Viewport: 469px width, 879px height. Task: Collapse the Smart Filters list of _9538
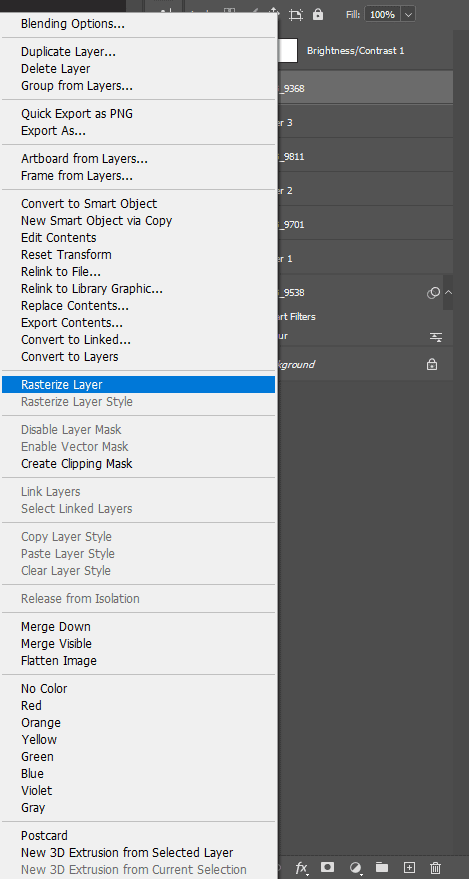point(448,293)
